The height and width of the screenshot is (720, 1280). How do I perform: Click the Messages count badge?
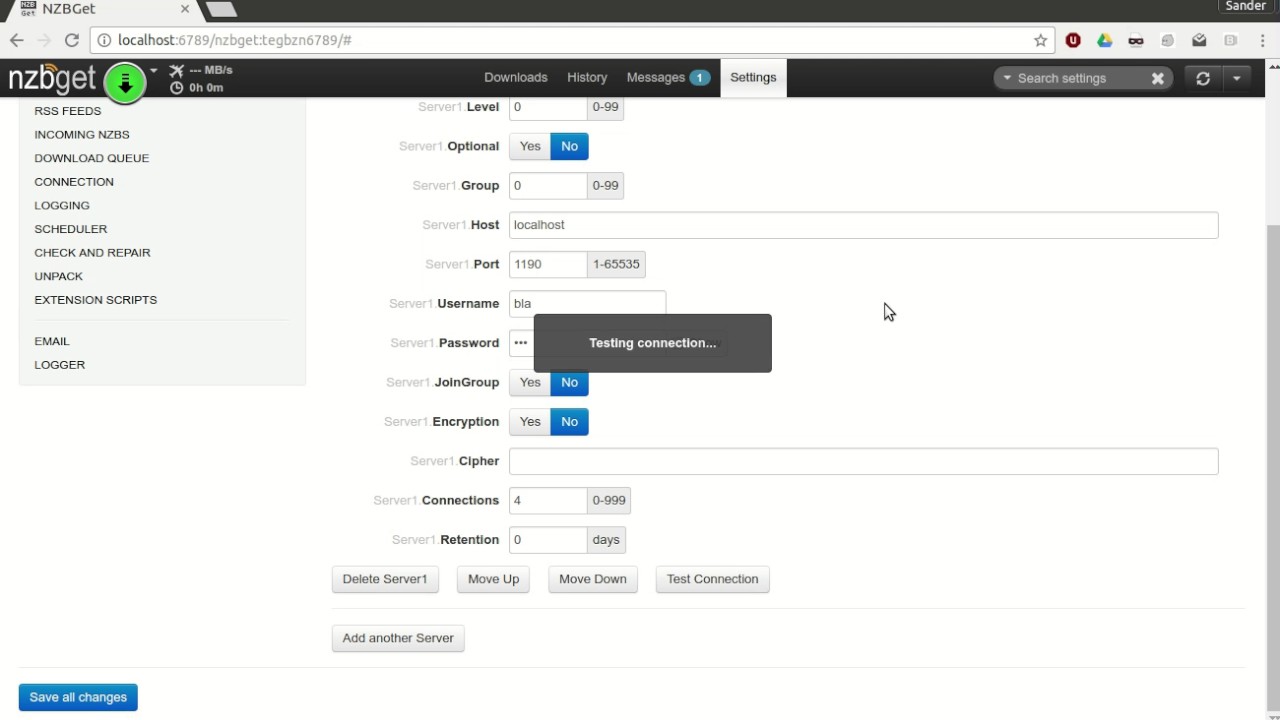[x=699, y=78]
